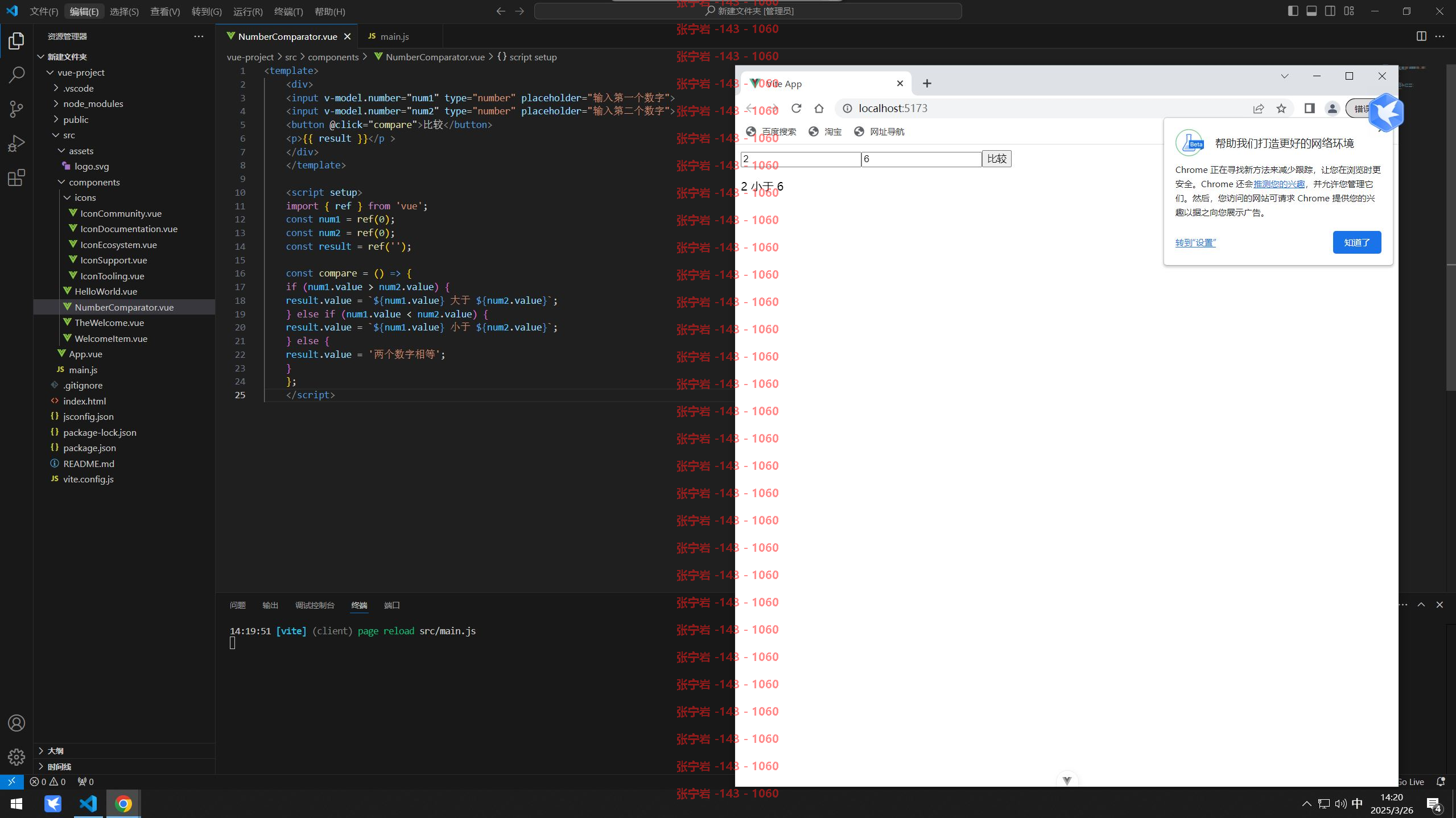
Task: Click the first number input containing 2
Action: pyautogui.click(x=801, y=159)
